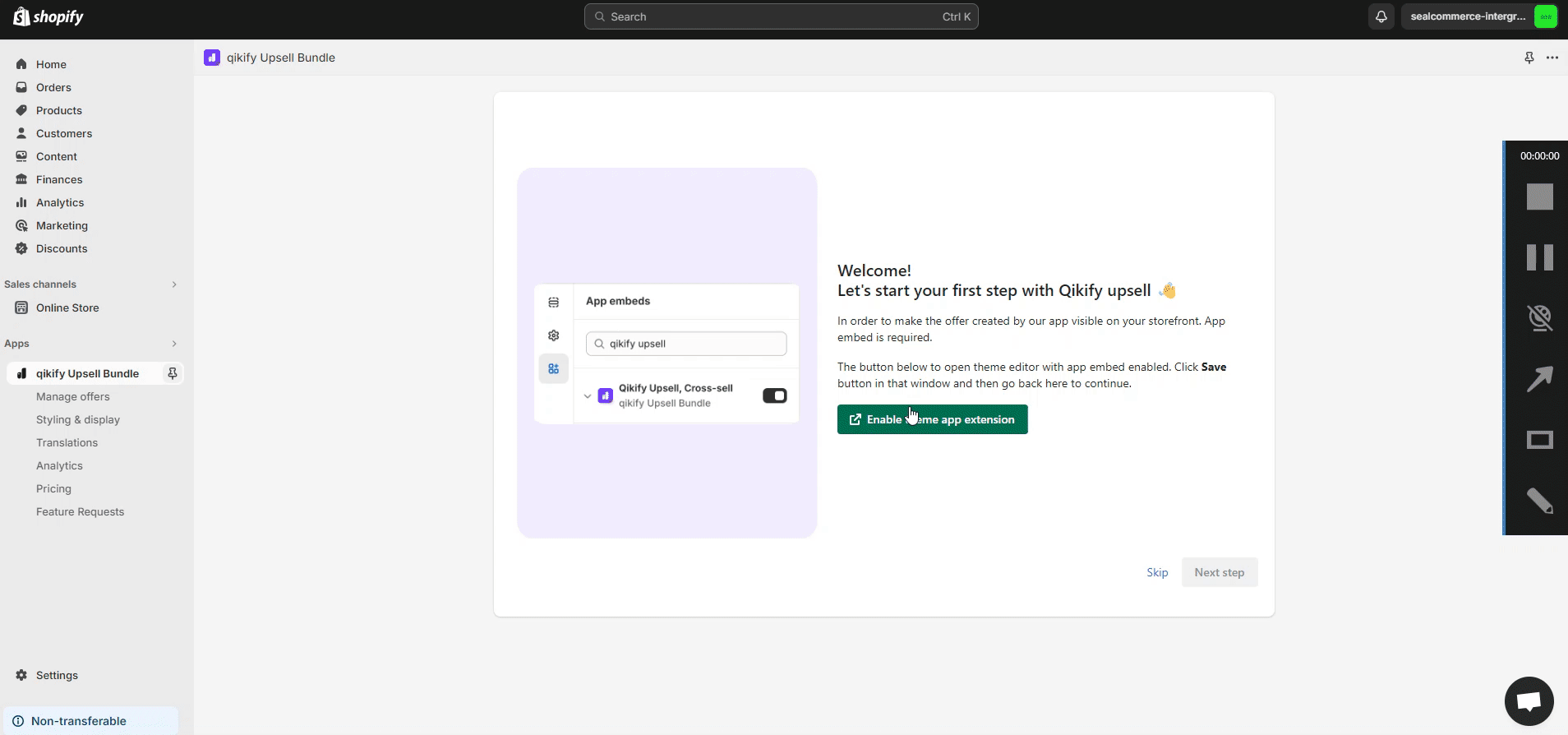Open the main Analytics section below Finances
The width and height of the screenshot is (1568, 735).
tap(60, 202)
